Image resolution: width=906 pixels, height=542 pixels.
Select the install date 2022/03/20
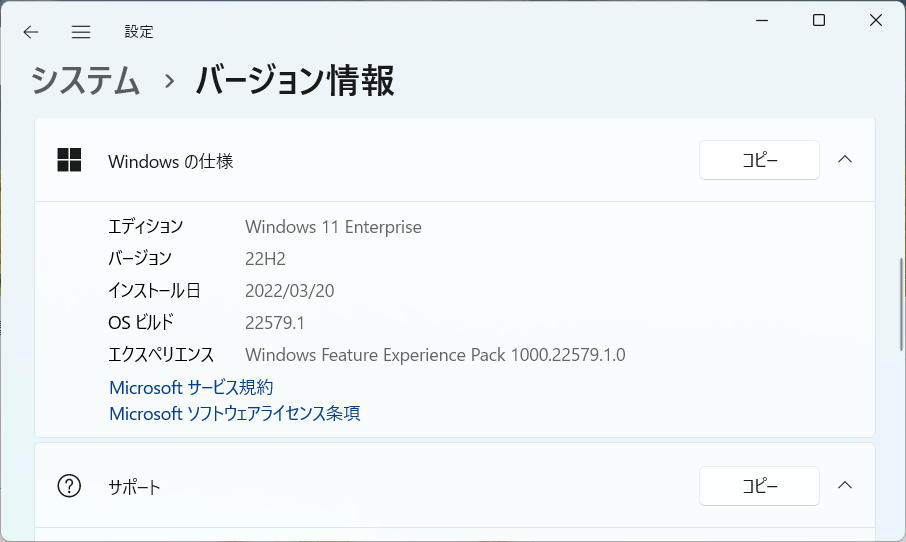point(289,291)
